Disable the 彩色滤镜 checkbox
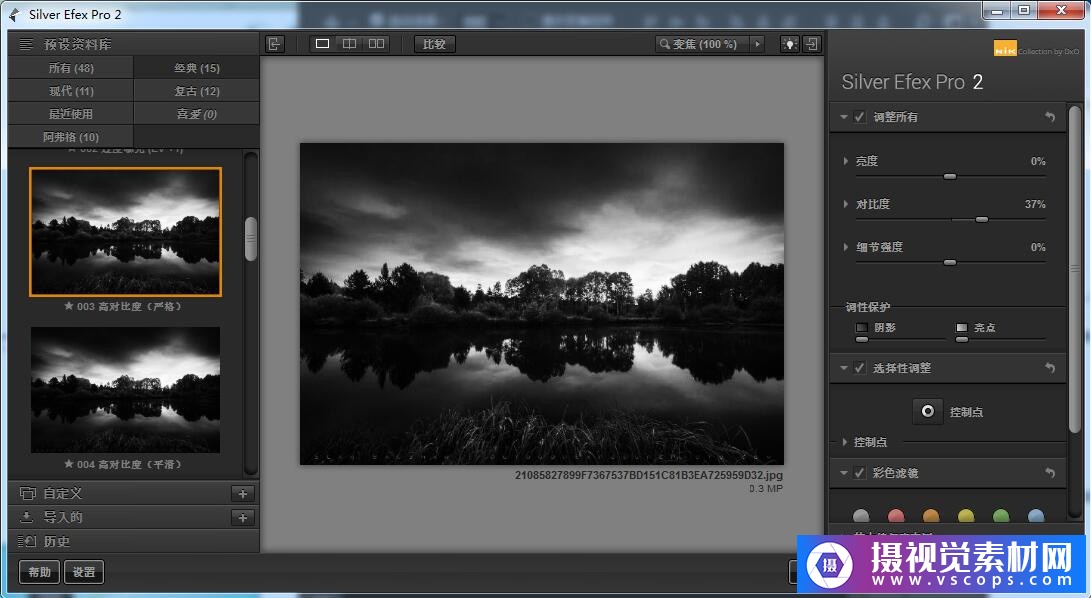The width and height of the screenshot is (1091, 598). tap(860, 473)
